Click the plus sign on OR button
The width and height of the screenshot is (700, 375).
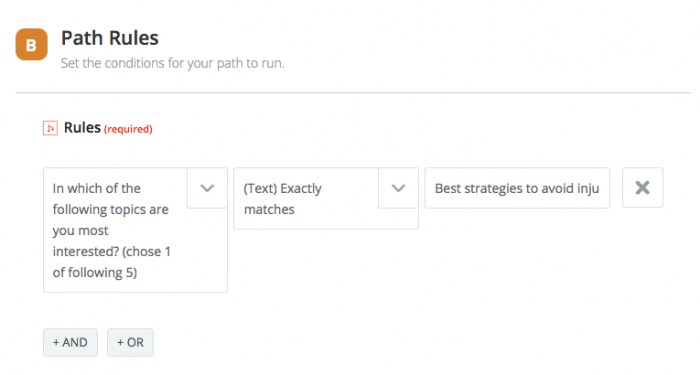pyautogui.click(x=120, y=342)
